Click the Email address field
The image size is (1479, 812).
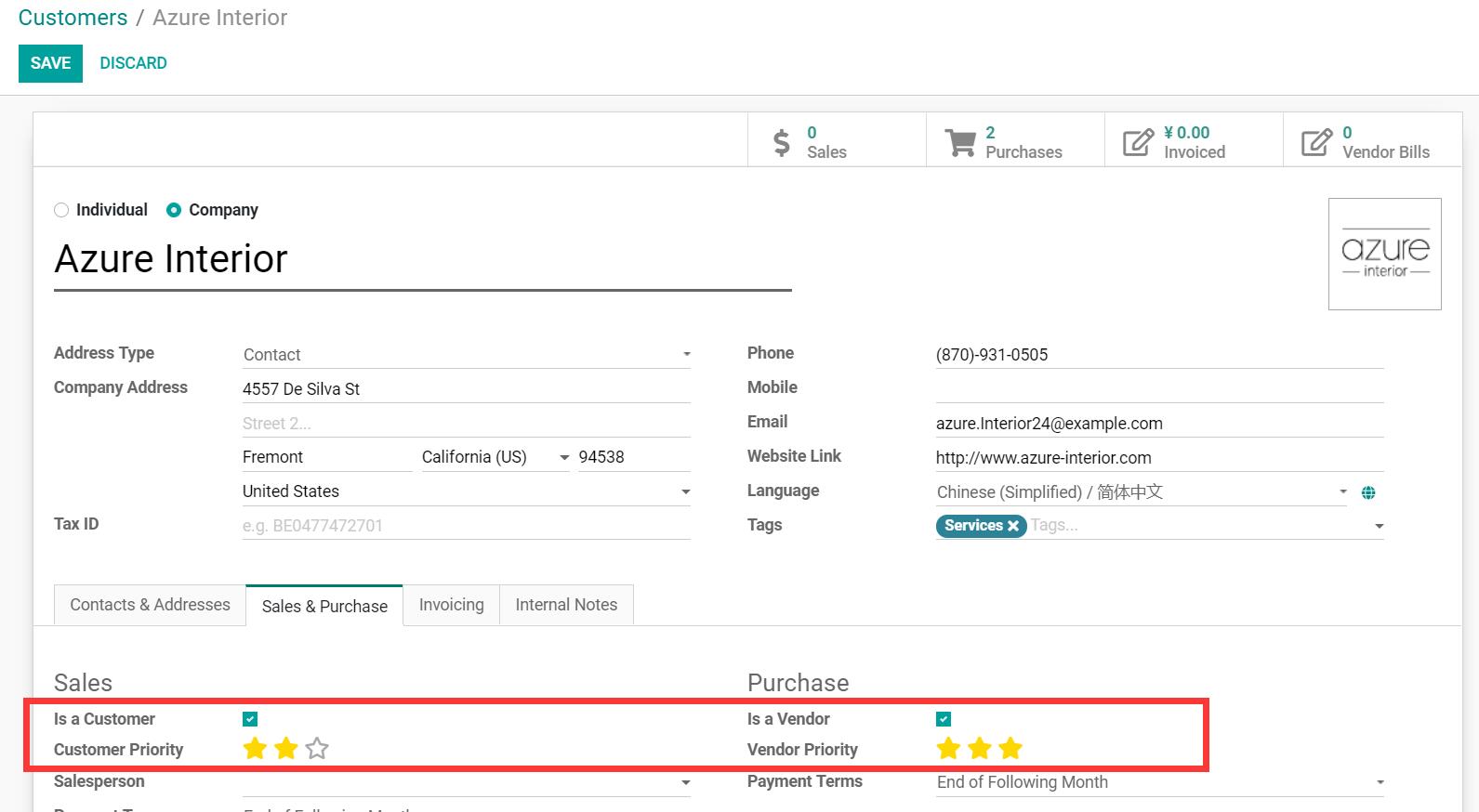point(1160,424)
